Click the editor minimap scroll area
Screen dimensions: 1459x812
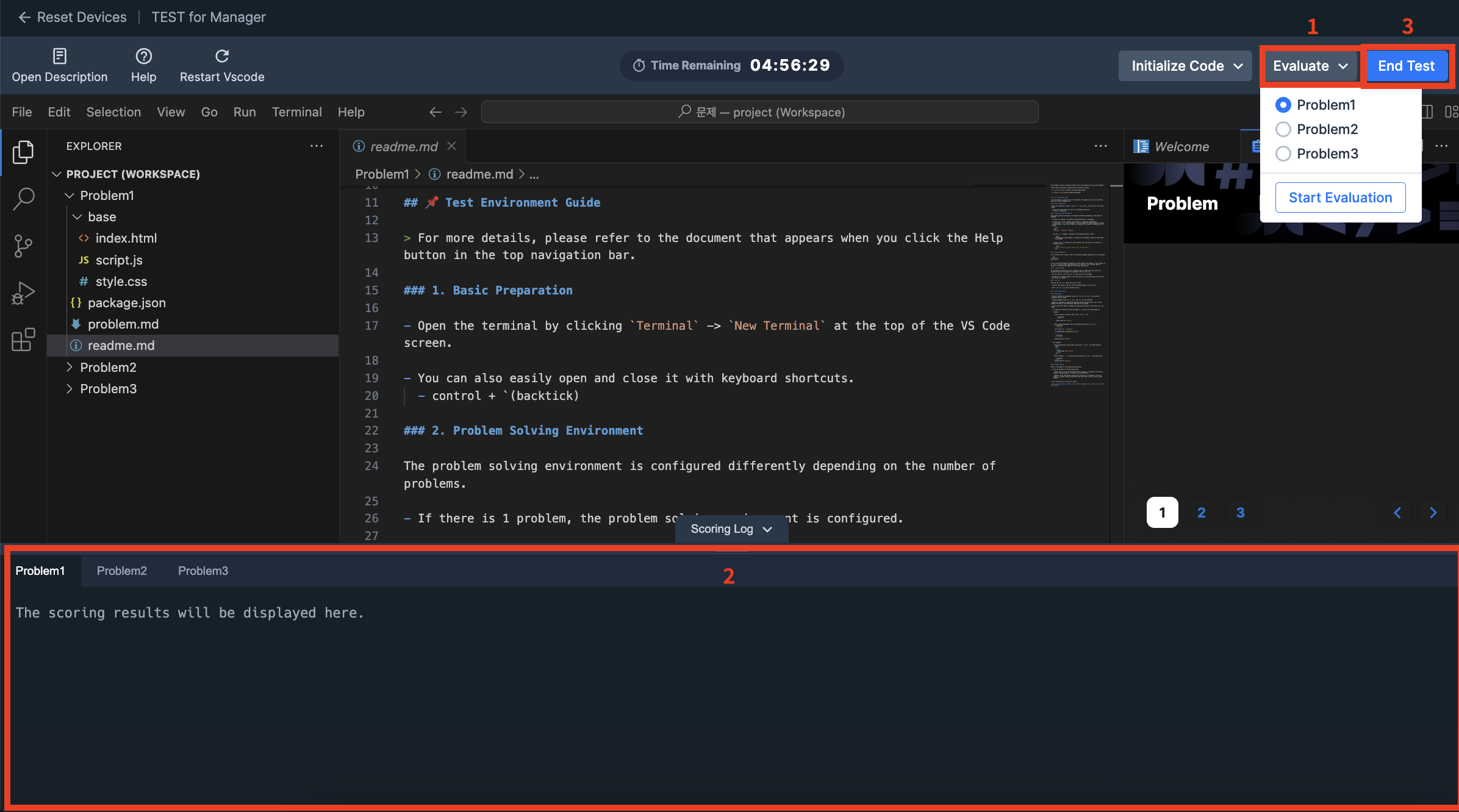tap(1077, 287)
